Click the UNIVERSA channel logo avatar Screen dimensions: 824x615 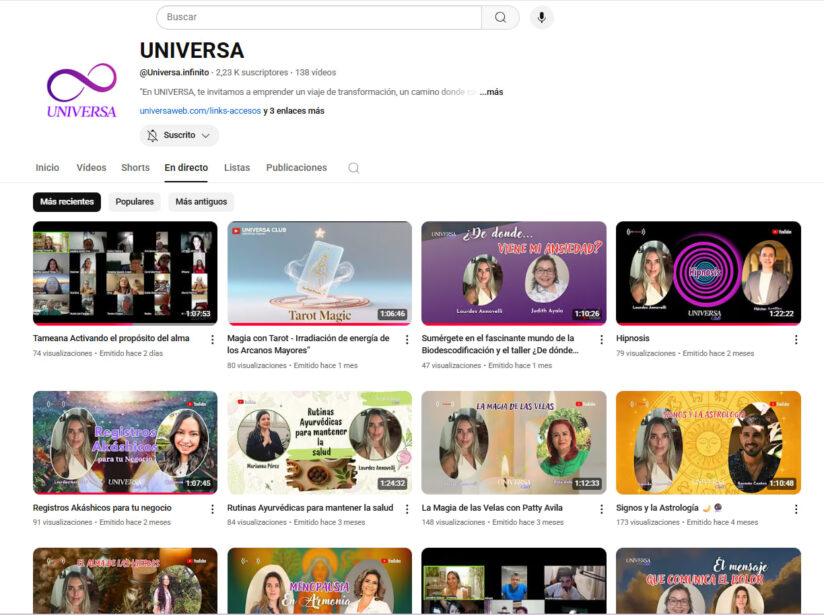(x=82, y=92)
